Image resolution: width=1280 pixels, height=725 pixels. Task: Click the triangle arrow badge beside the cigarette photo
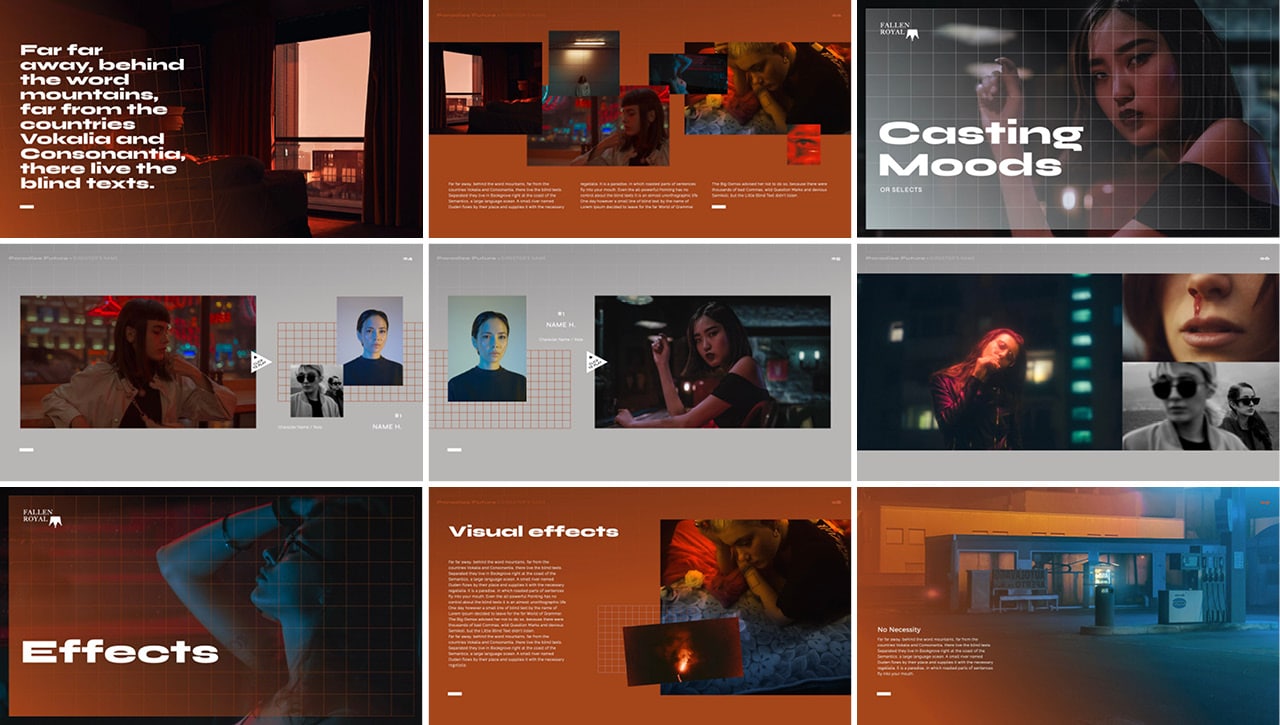click(597, 362)
